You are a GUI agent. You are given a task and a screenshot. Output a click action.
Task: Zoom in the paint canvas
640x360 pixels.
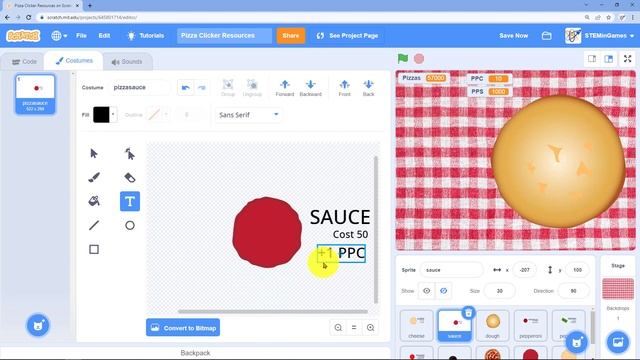[370, 327]
